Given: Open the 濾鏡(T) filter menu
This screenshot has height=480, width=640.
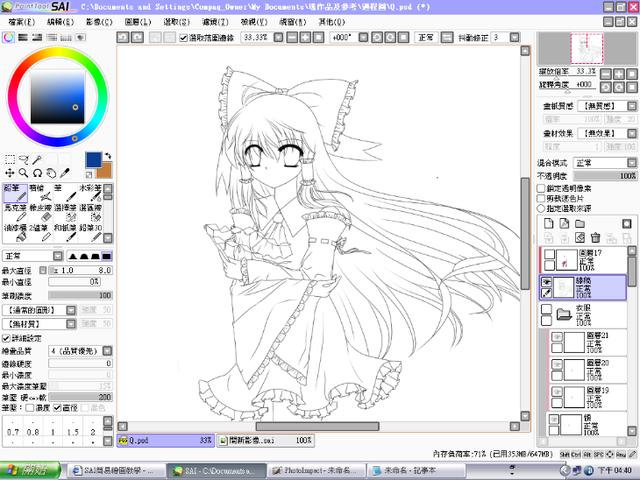Looking at the screenshot, I should [215, 22].
